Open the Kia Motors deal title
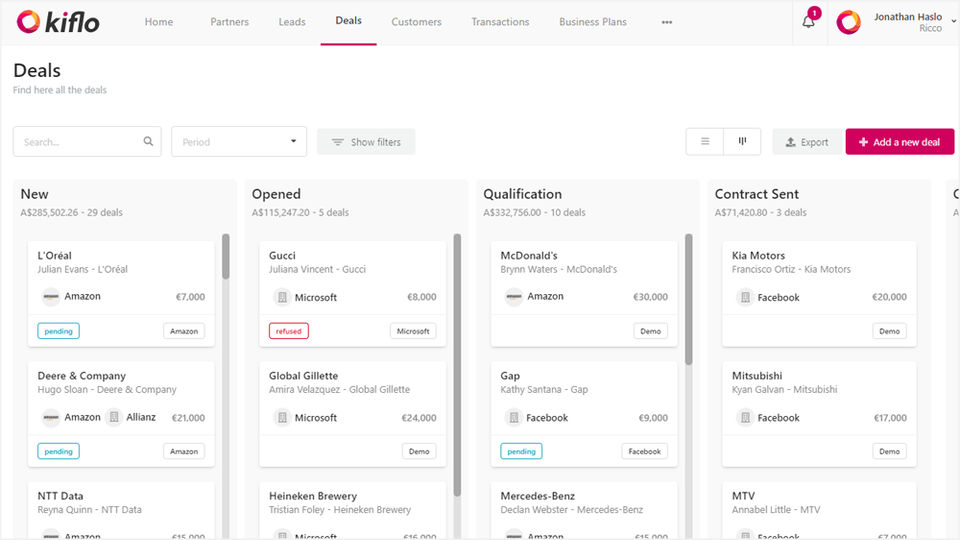This screenshot has width=960, height=540. point(758,255)
